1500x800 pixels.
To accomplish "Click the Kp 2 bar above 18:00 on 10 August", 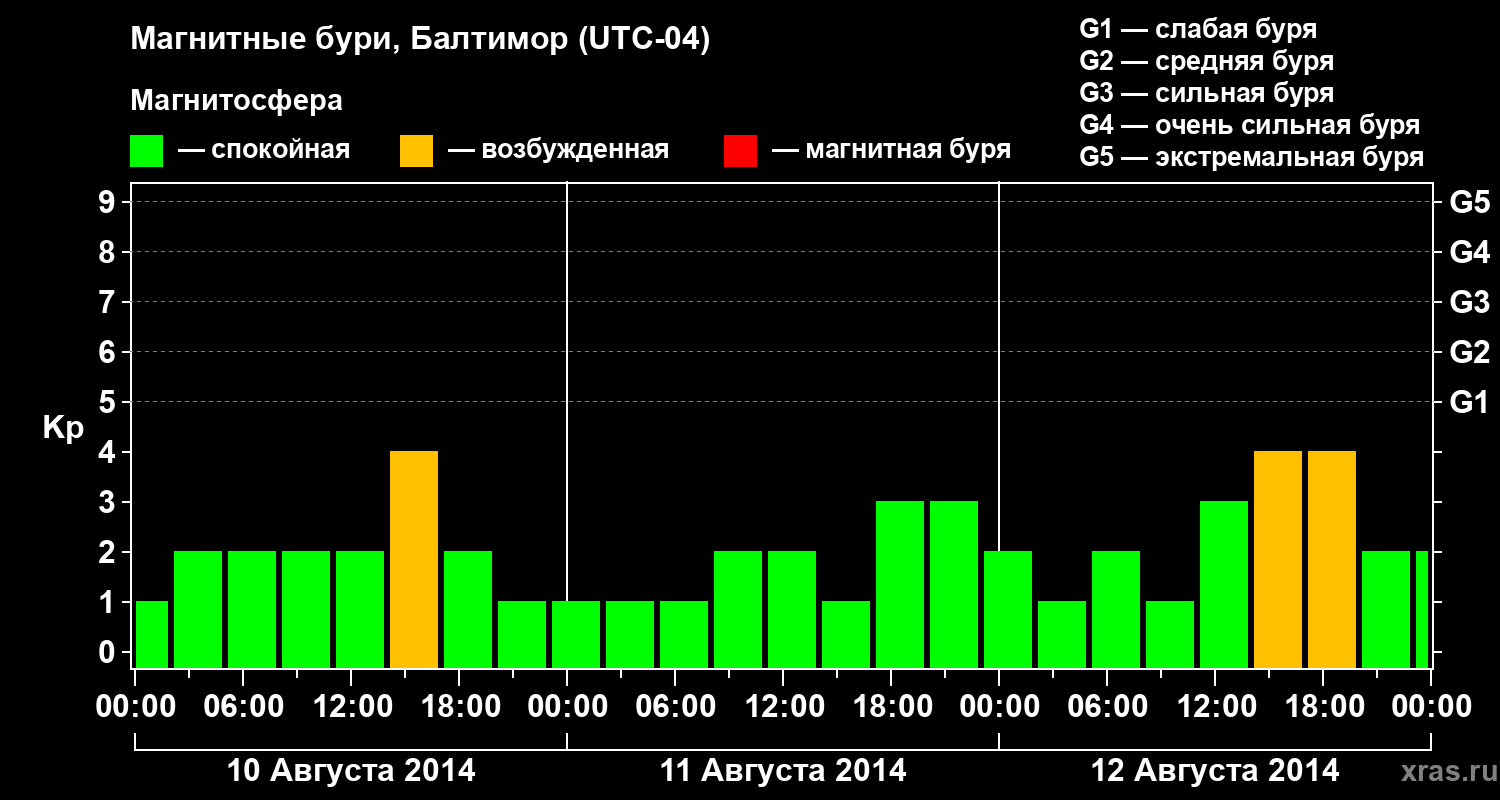I will coord(468,609).
